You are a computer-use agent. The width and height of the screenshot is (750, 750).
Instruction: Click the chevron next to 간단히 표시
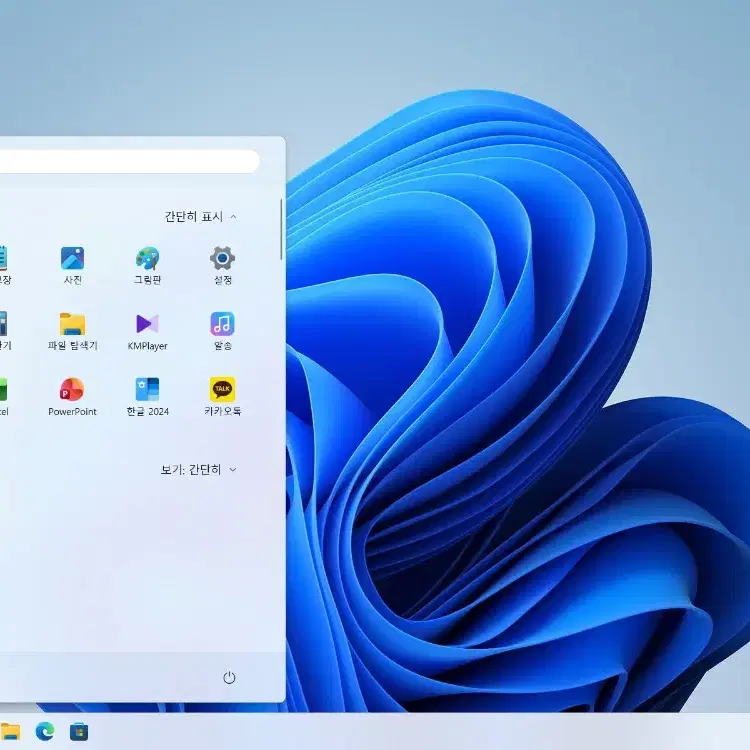[x=233, y=217]
